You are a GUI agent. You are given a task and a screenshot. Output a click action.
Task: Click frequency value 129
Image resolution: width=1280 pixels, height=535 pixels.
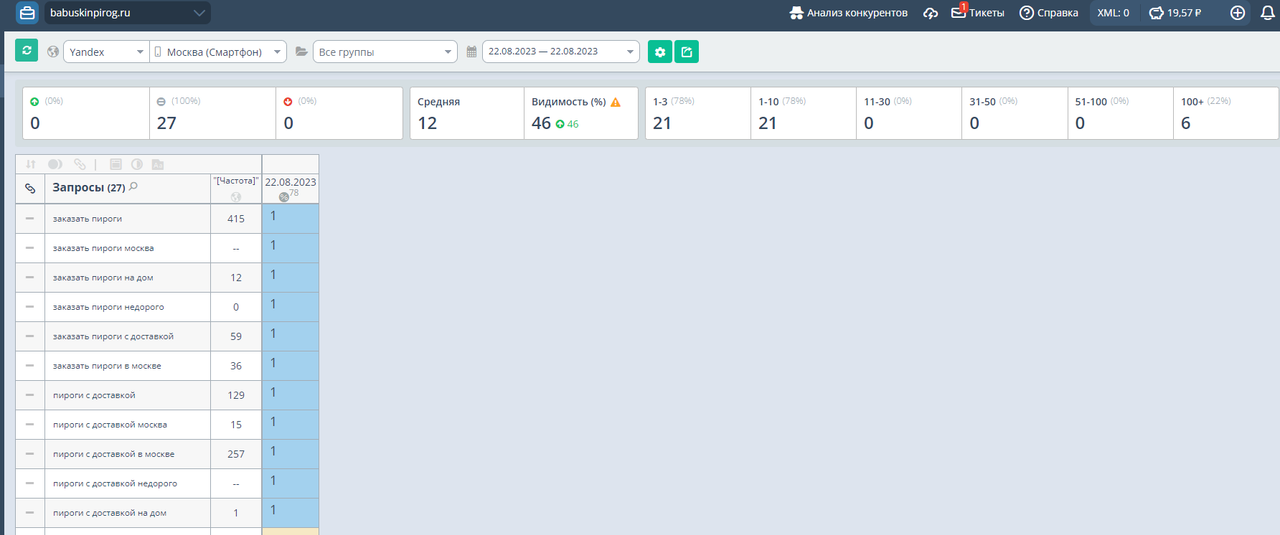[x=236, y=395]
